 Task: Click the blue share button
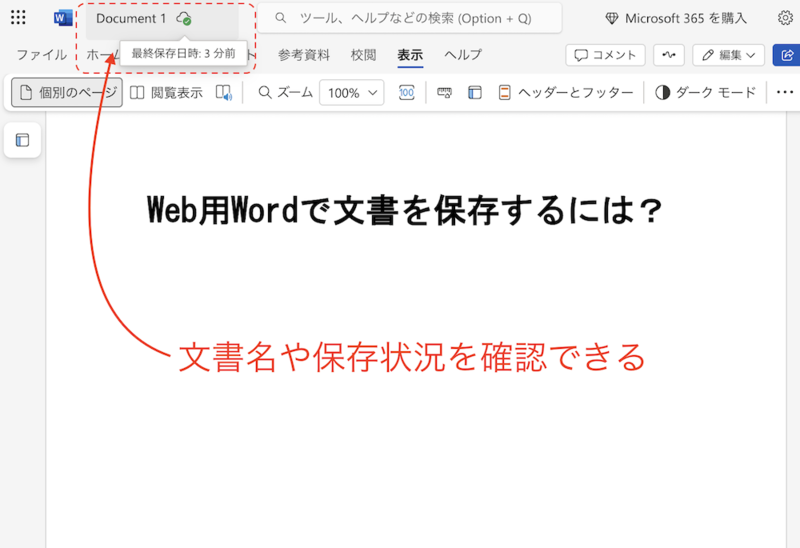tap(786, 55)
